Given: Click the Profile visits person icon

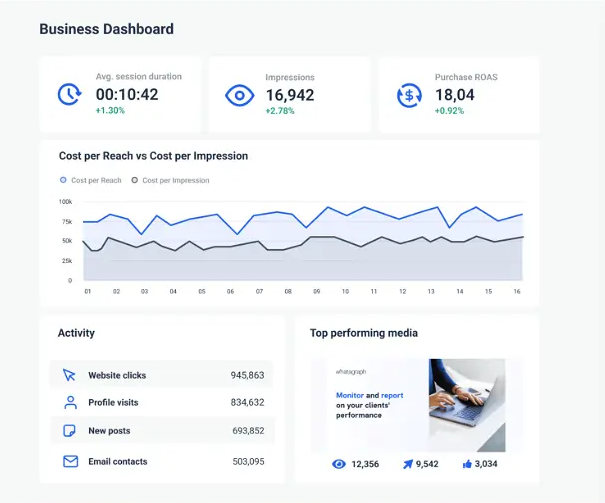Looking at the screenshot, I should [x=70, y=402].
